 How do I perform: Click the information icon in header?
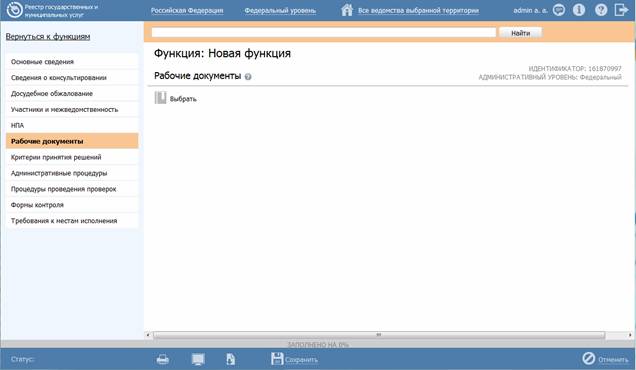click(x=579, y=10)
